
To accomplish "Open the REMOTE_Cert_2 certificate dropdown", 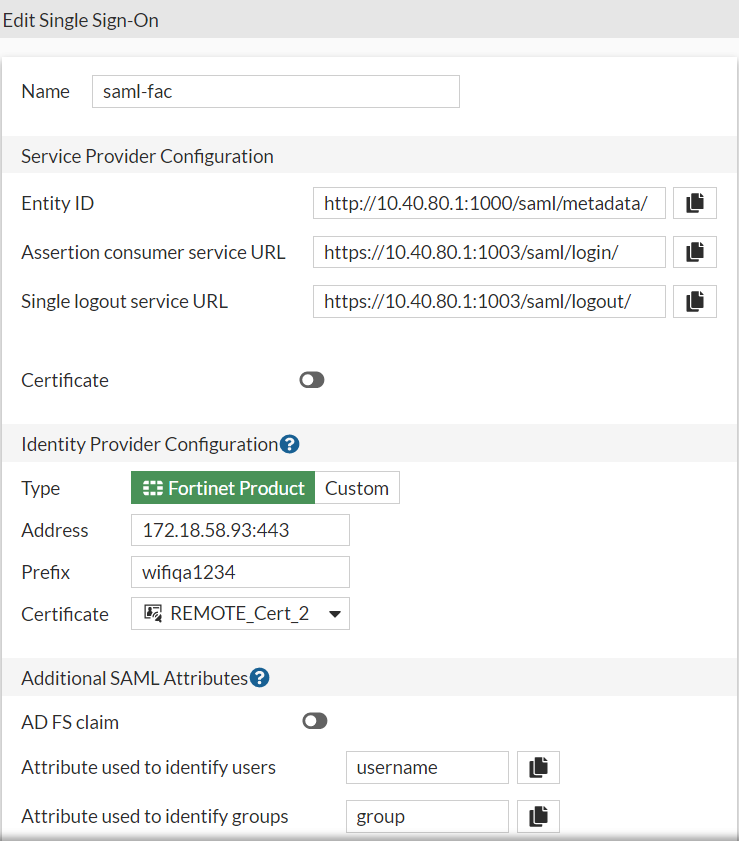I will 334,614.
